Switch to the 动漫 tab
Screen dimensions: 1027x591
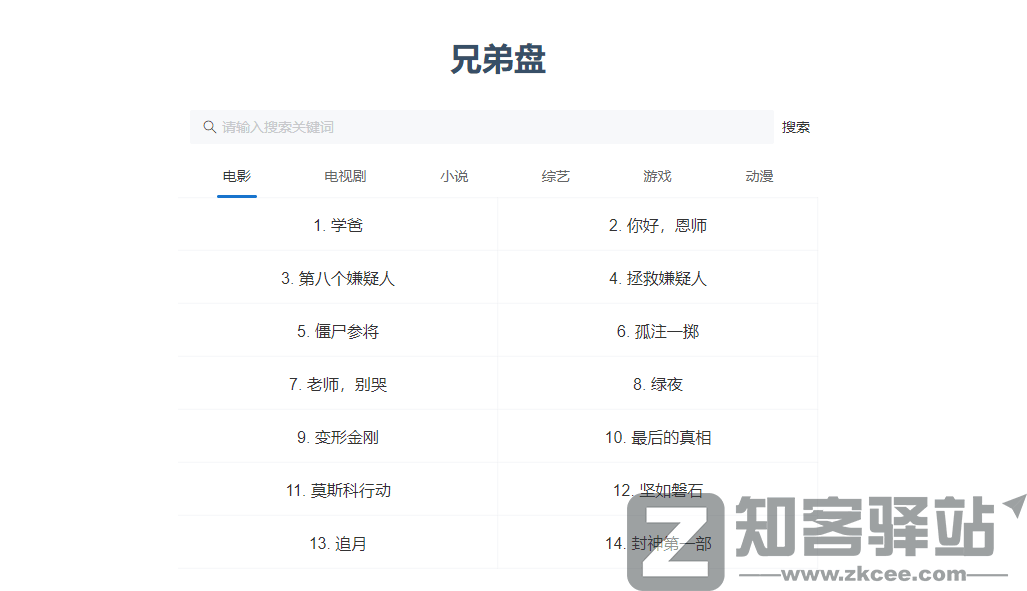tap(759, 175)
